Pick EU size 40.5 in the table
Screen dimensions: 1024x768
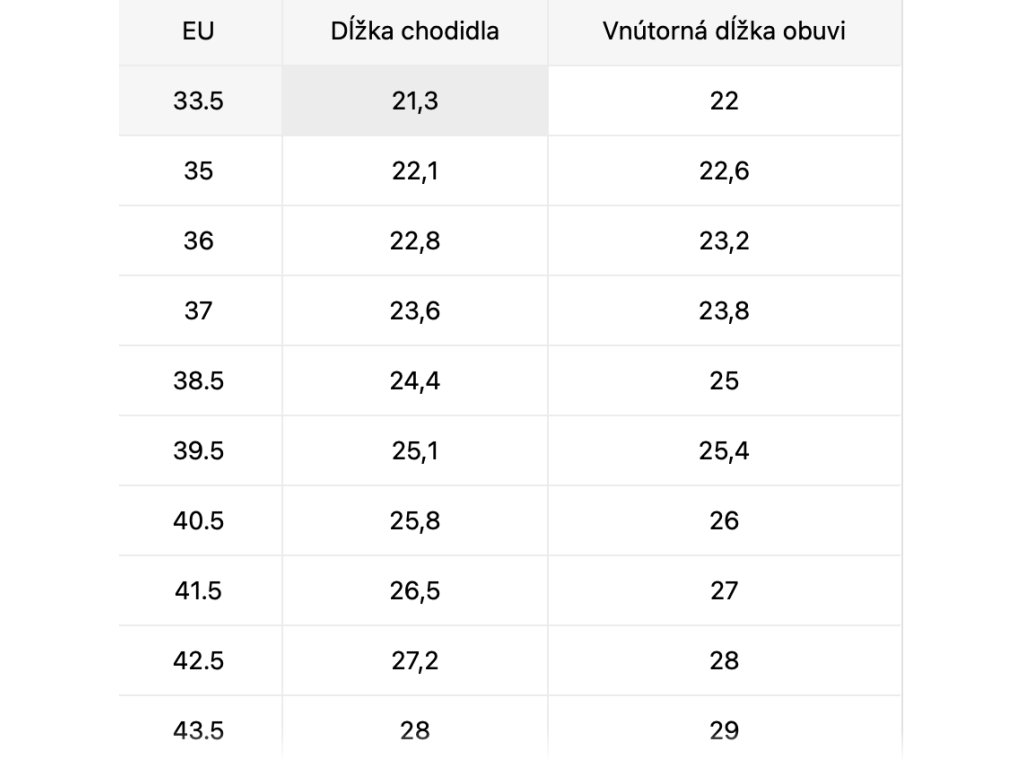[x=198, y=521]
